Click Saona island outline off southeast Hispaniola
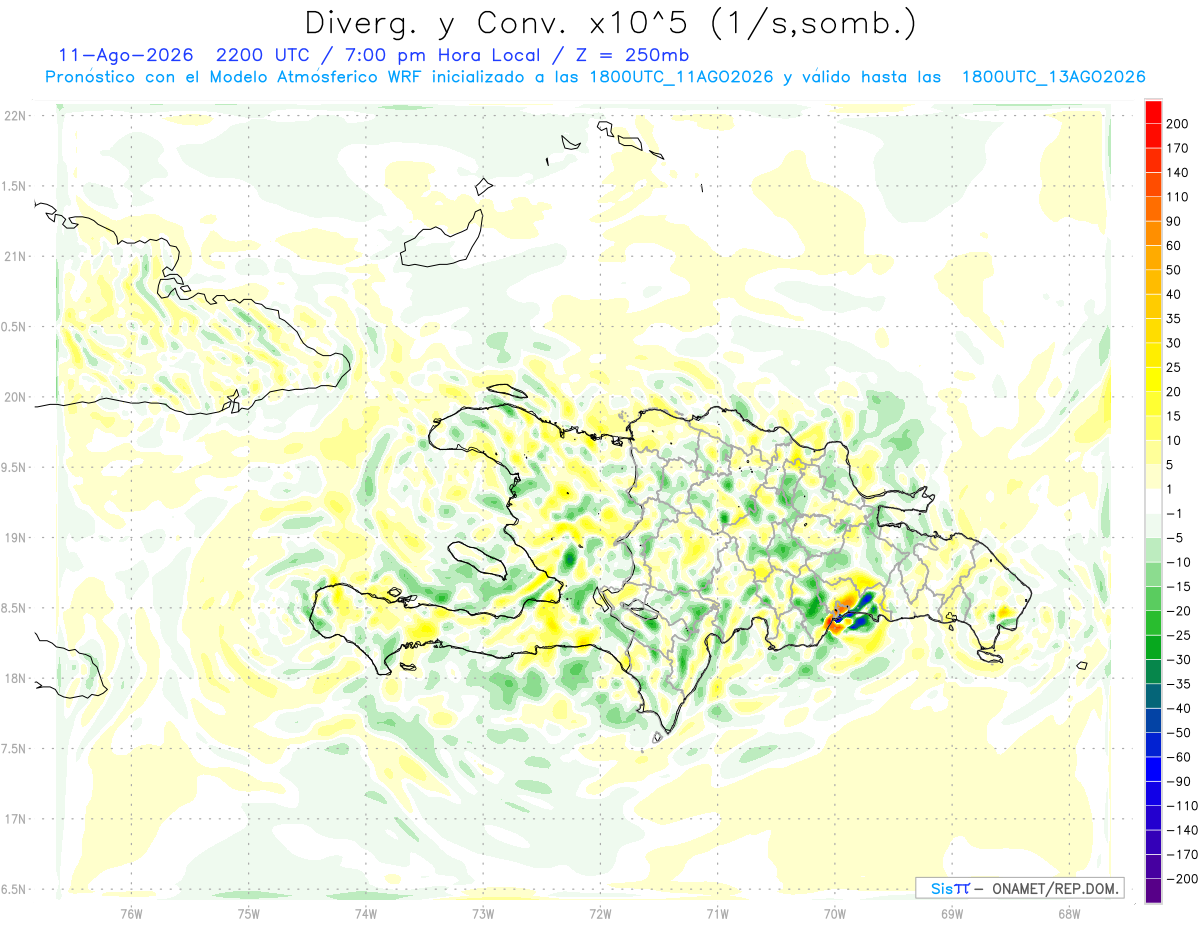Viewport: 1200px width, 927px height. coord(990,656)
